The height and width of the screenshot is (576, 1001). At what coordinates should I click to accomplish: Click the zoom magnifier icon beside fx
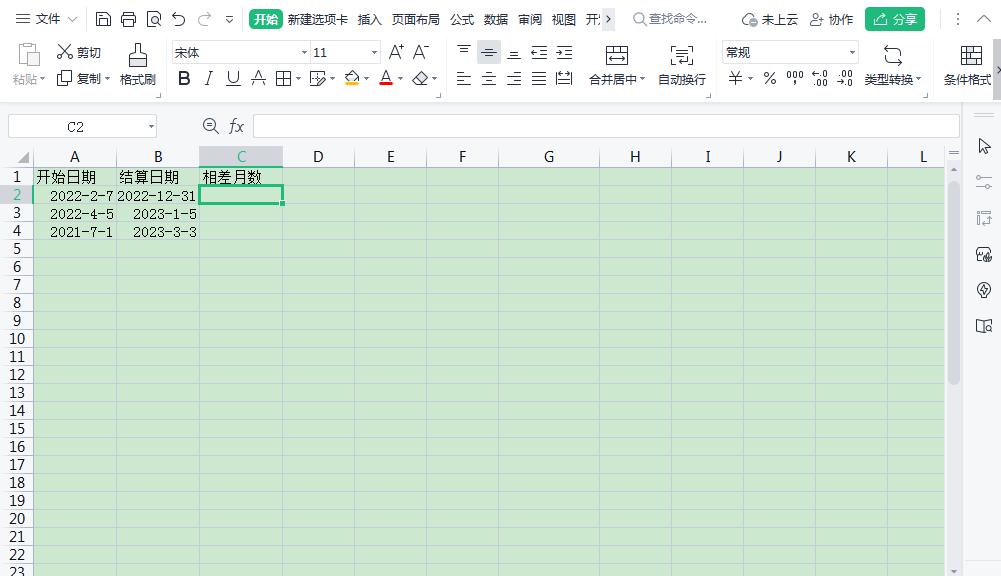(x=210, y=126)
